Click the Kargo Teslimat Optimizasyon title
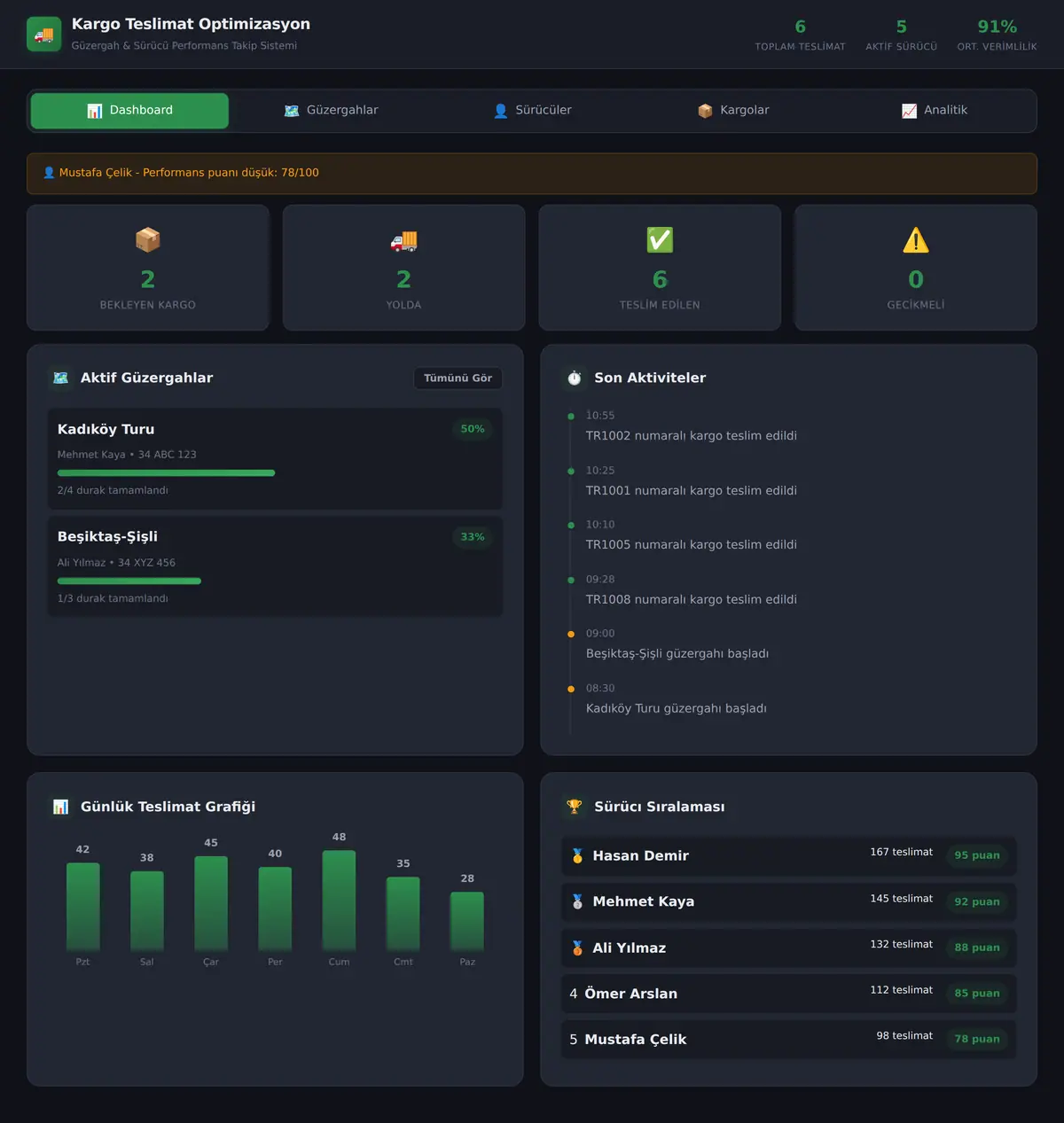This screenshot has height=1123, width=1064. click(x=192, y=25)
